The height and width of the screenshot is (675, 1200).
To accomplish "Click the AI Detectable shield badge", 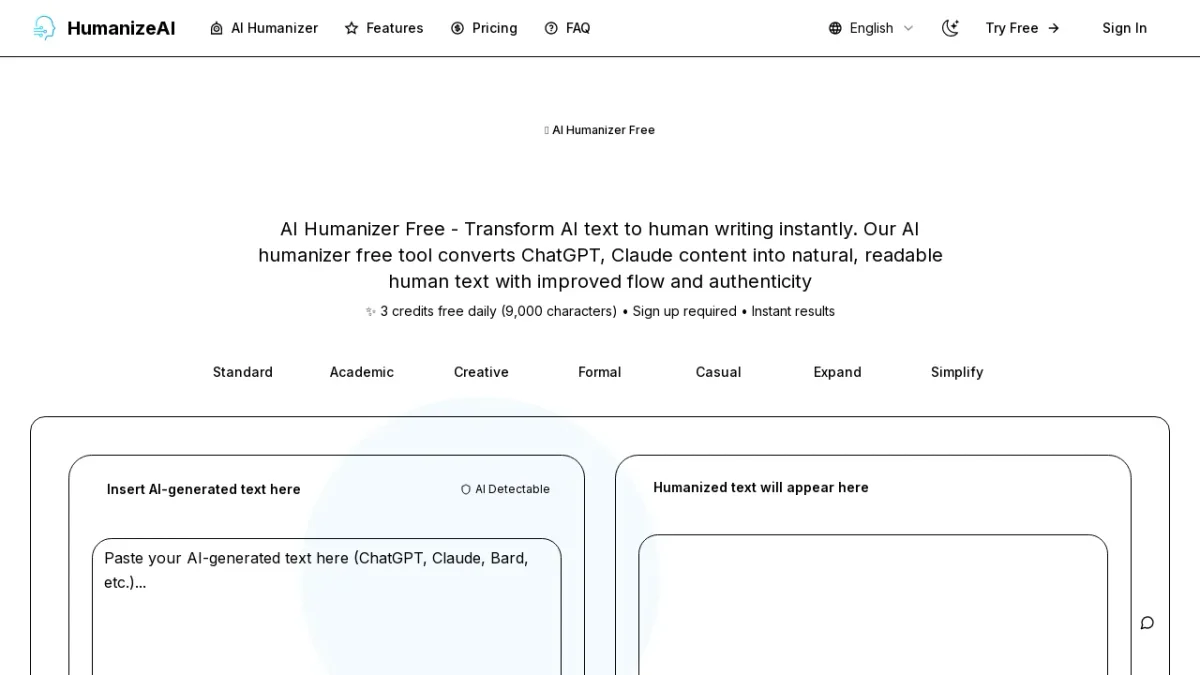I will [505, 489].
